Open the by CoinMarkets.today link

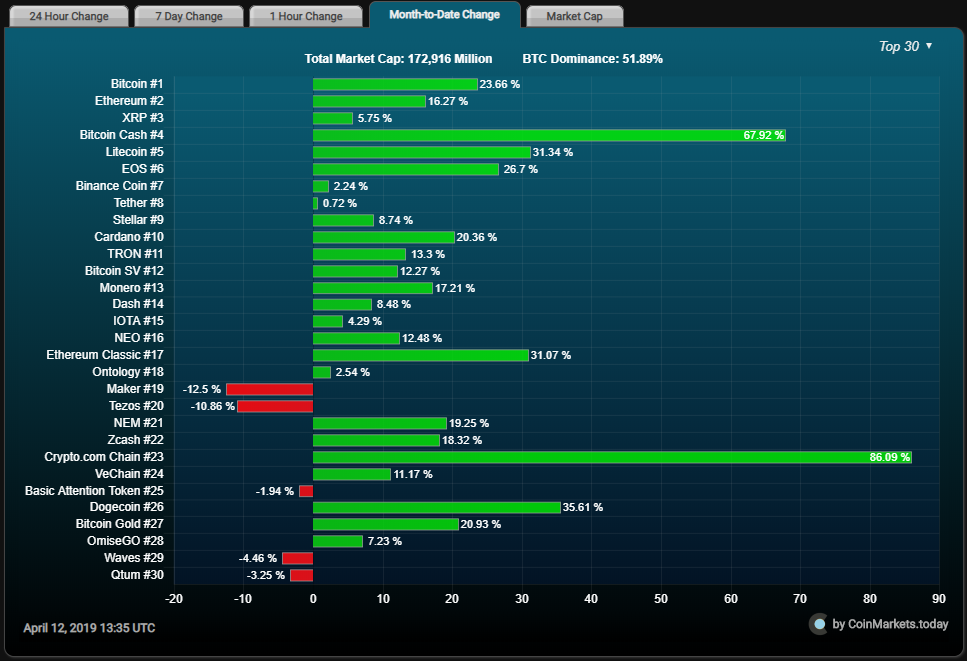point(890,624)
